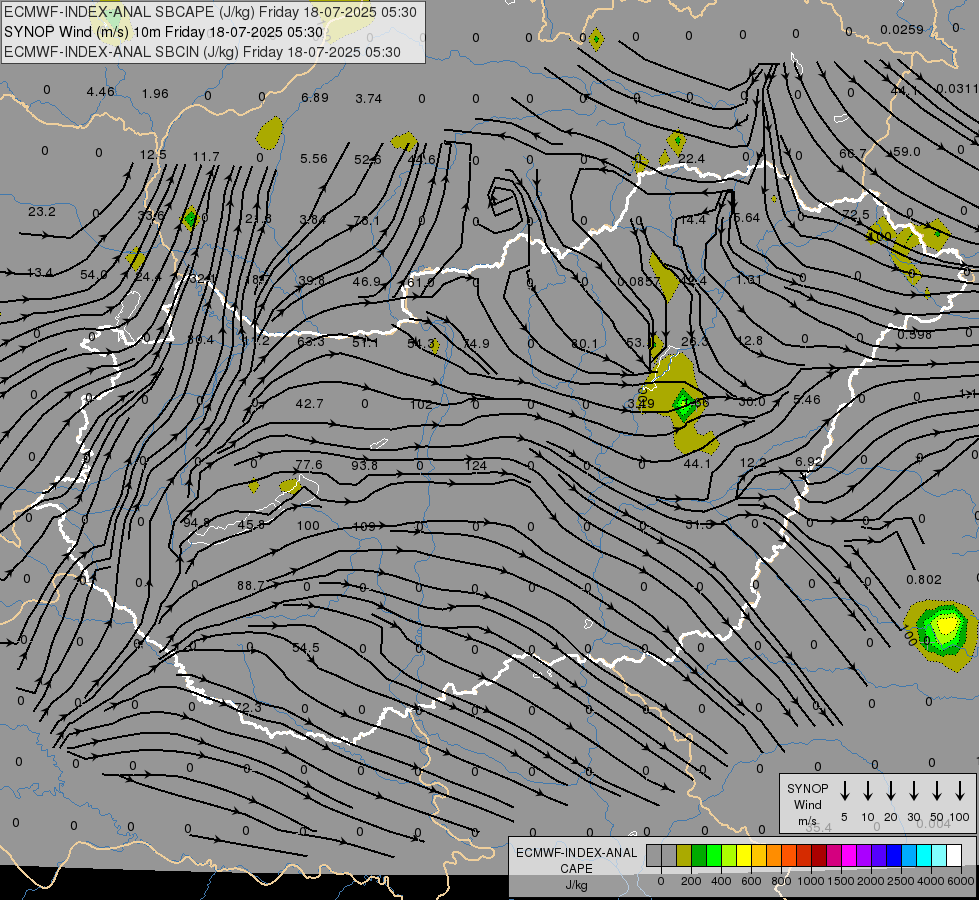979x900 pixels.
Task: Click the map value 6.89
Action: (x=315, y=97)
